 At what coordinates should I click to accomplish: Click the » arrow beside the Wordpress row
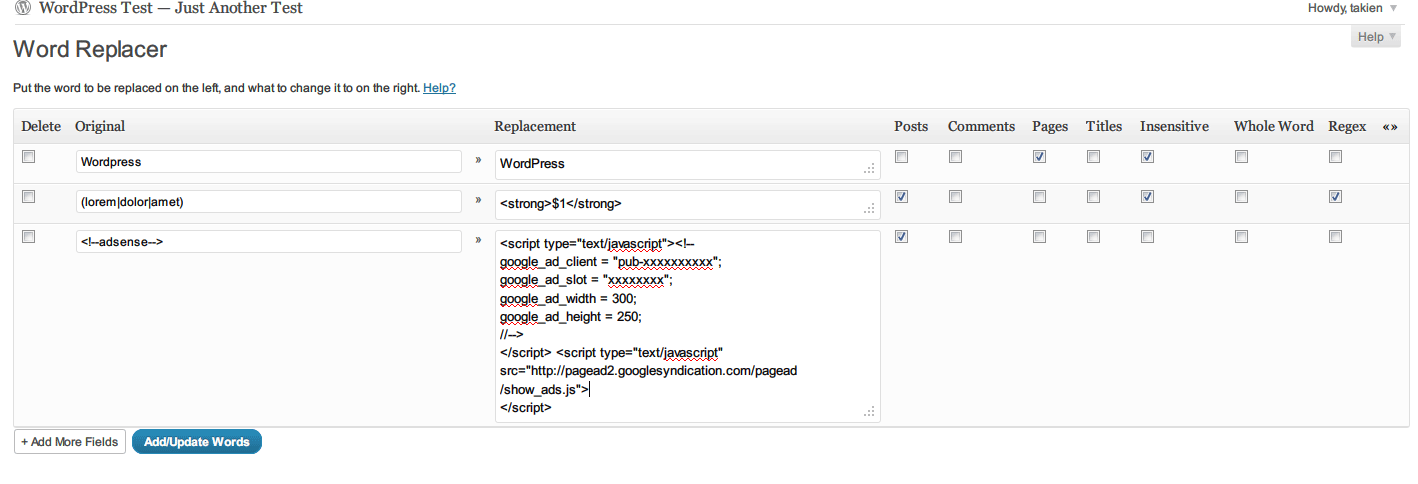(x=478, y=160)
